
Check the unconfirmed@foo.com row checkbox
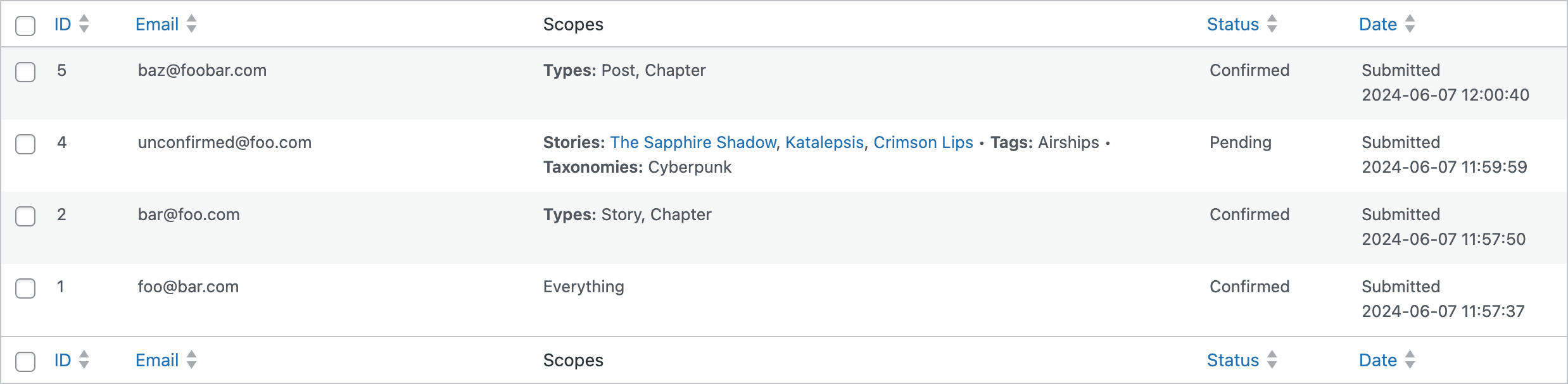point(25,144)
